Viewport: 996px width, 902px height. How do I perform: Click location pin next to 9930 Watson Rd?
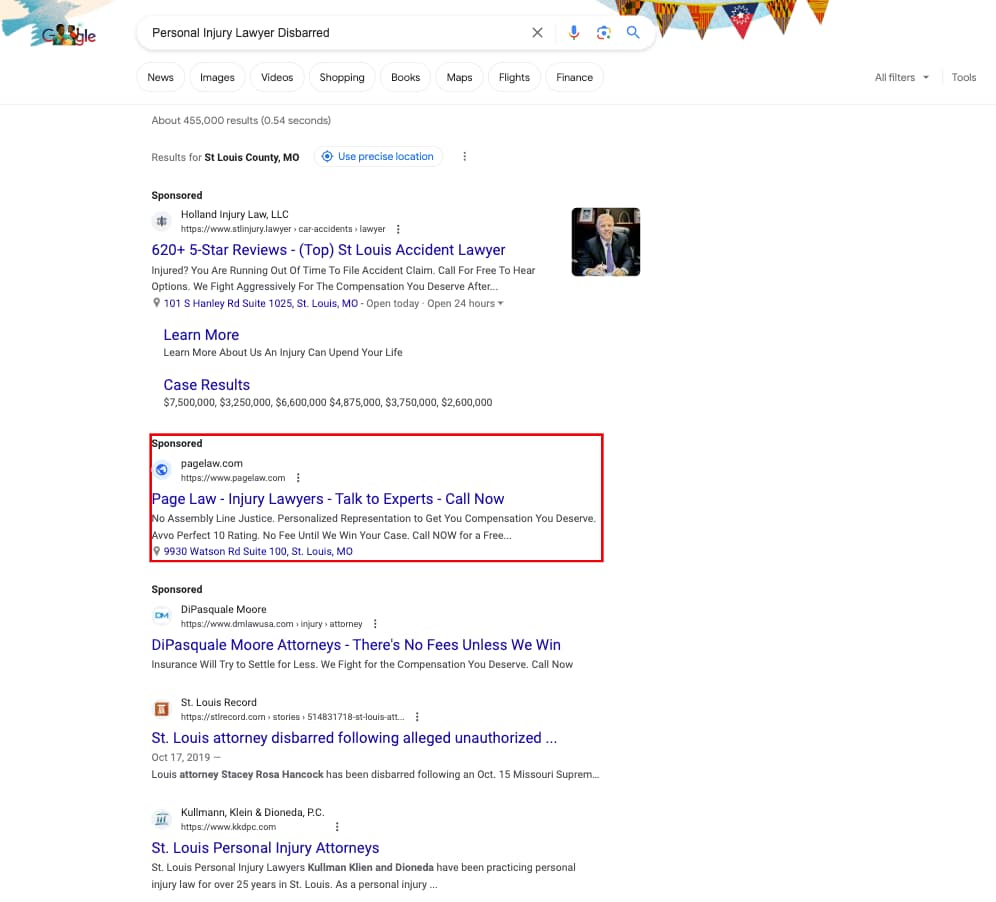[x=156, y=551]
